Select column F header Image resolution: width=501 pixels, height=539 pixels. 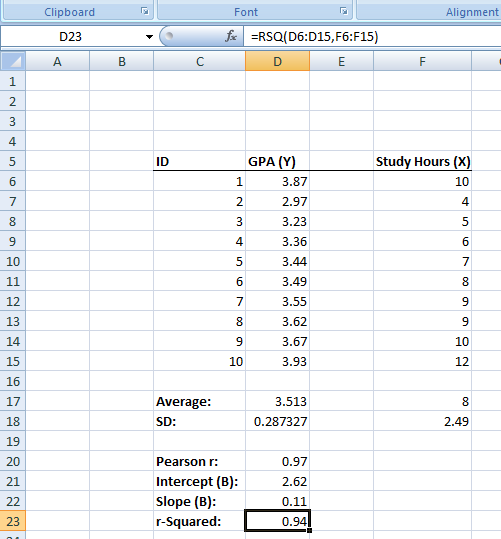tap(422, 62)
